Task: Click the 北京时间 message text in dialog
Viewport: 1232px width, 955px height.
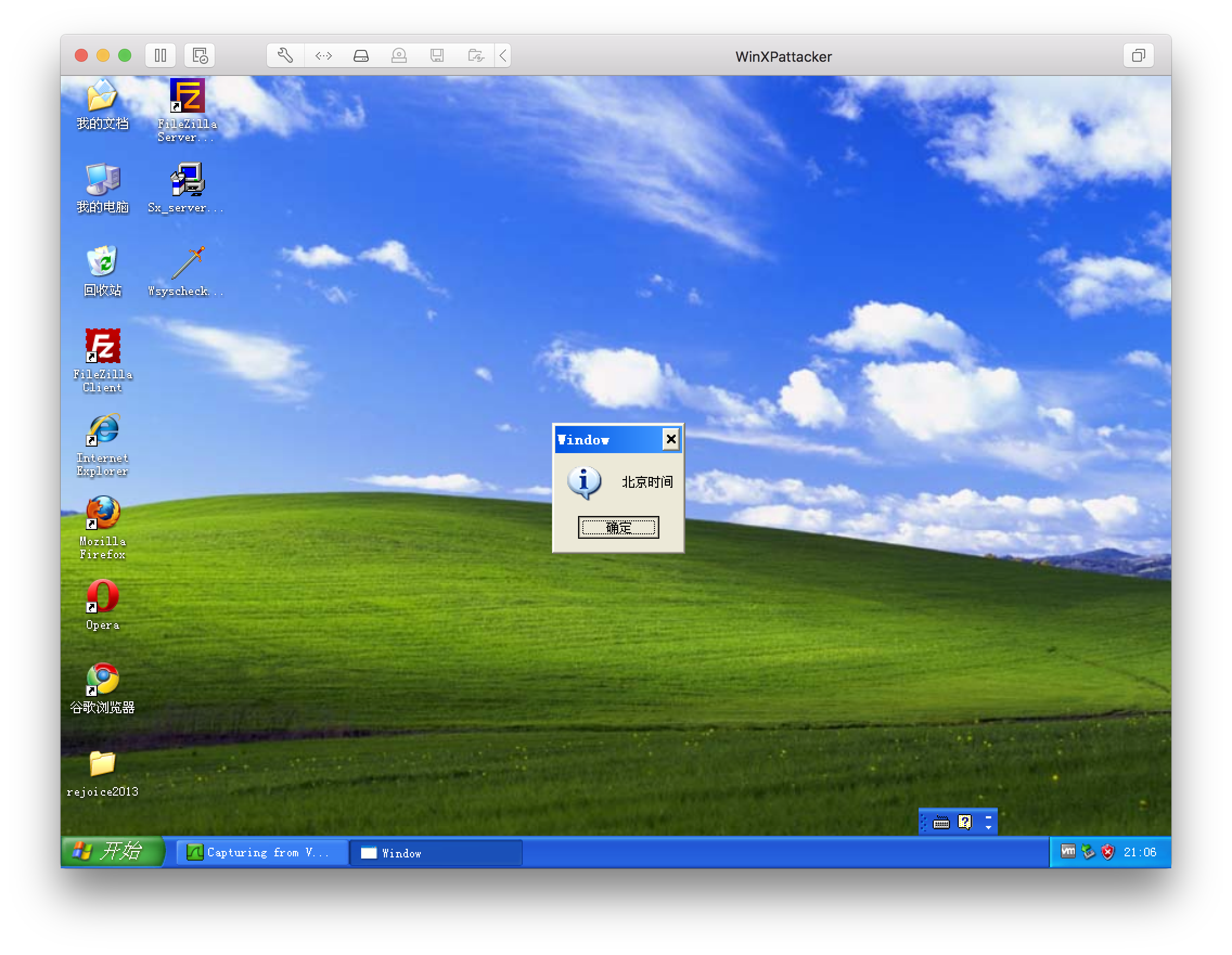Action: coord(647,482)
